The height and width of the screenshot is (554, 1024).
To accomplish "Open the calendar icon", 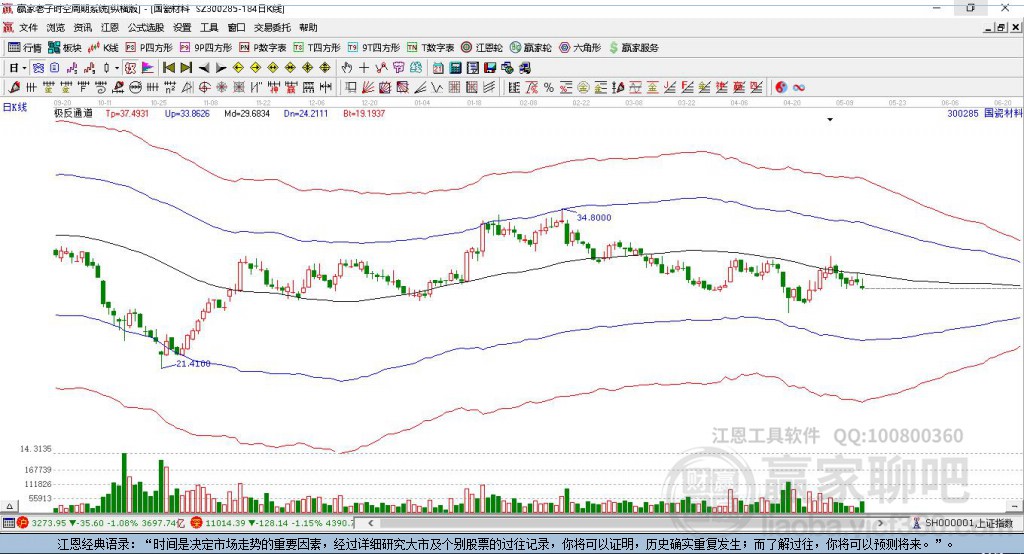I will (438, 68).
